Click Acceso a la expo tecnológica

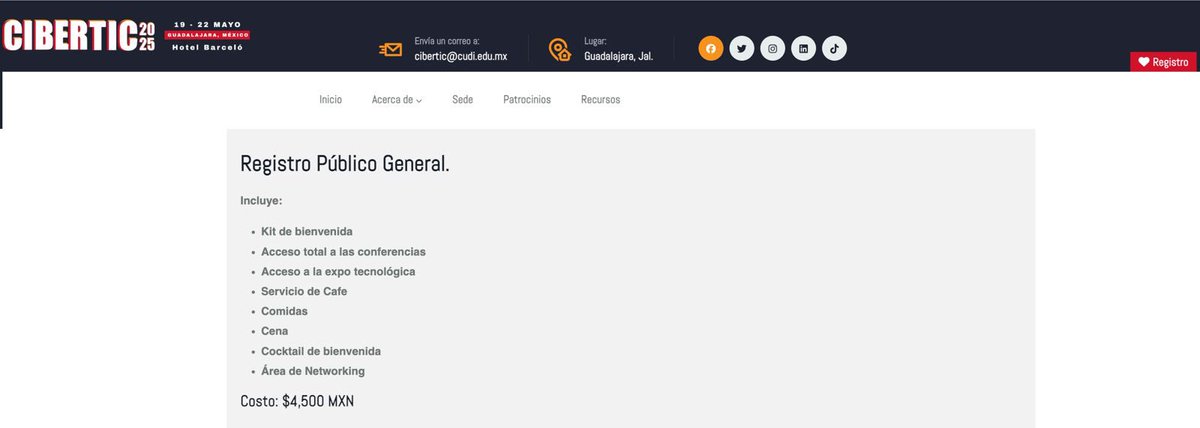pos(338,272)
